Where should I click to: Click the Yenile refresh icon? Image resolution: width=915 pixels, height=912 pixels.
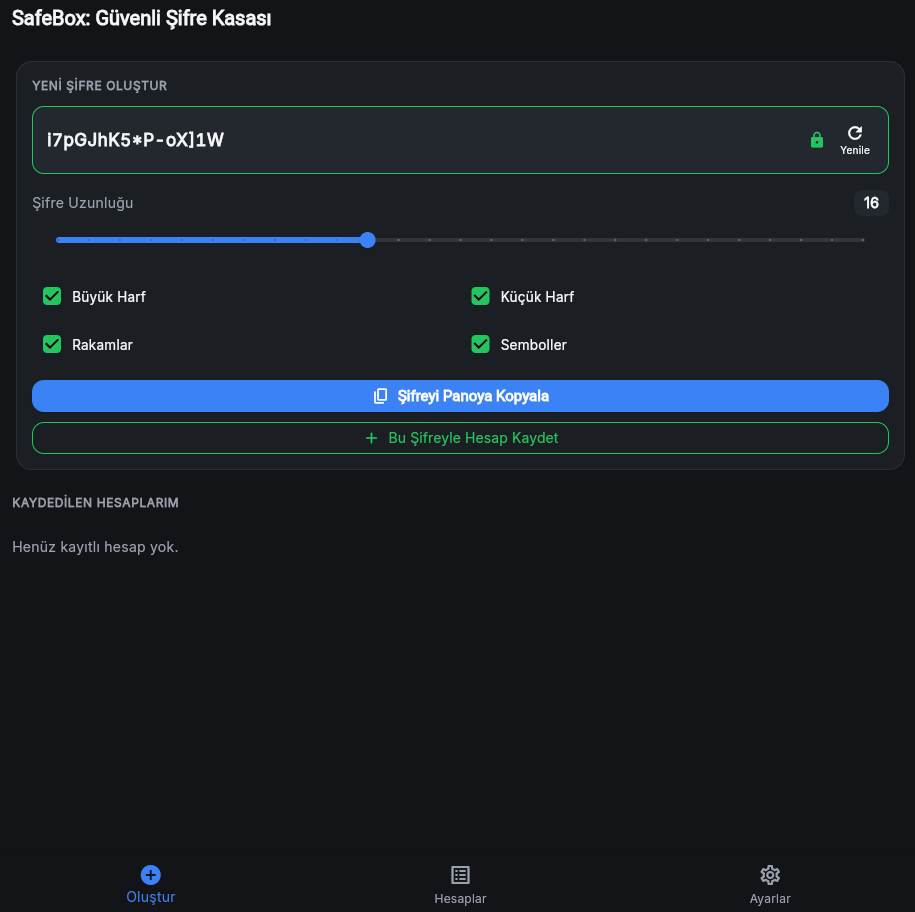pos(854,133)
